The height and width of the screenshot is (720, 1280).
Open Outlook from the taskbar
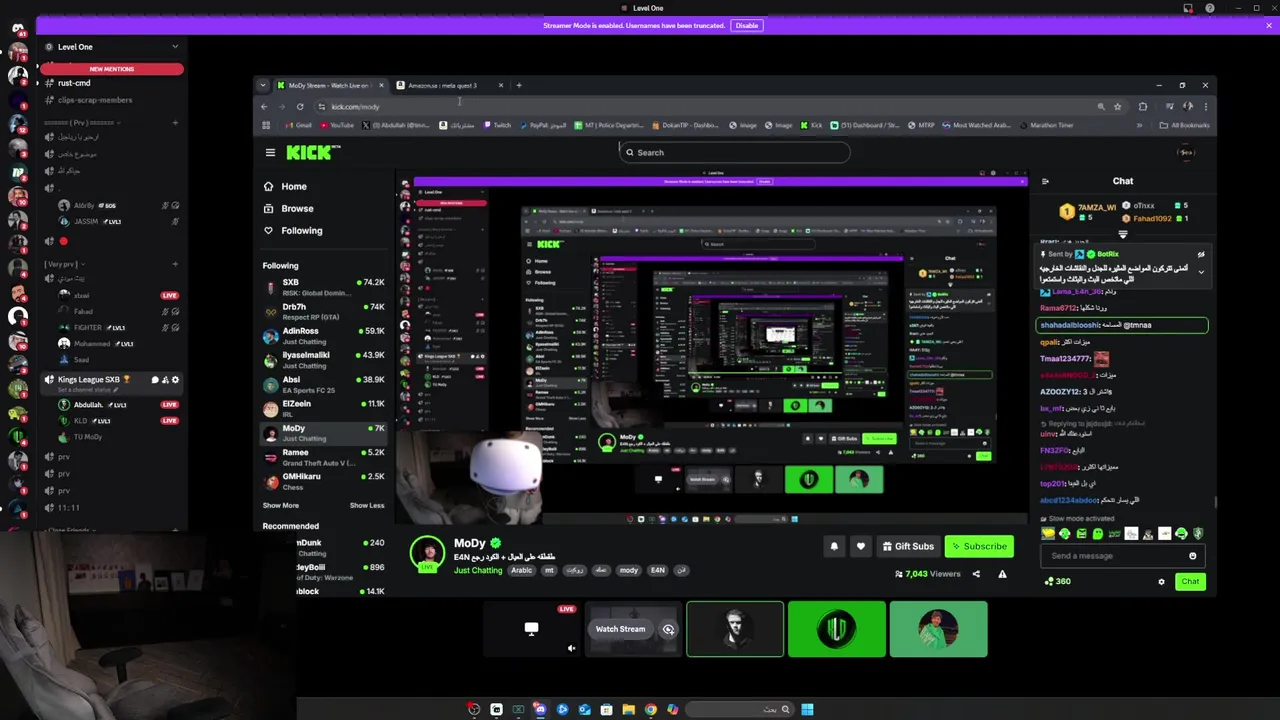pyautogui.click(x=584, y=709)
